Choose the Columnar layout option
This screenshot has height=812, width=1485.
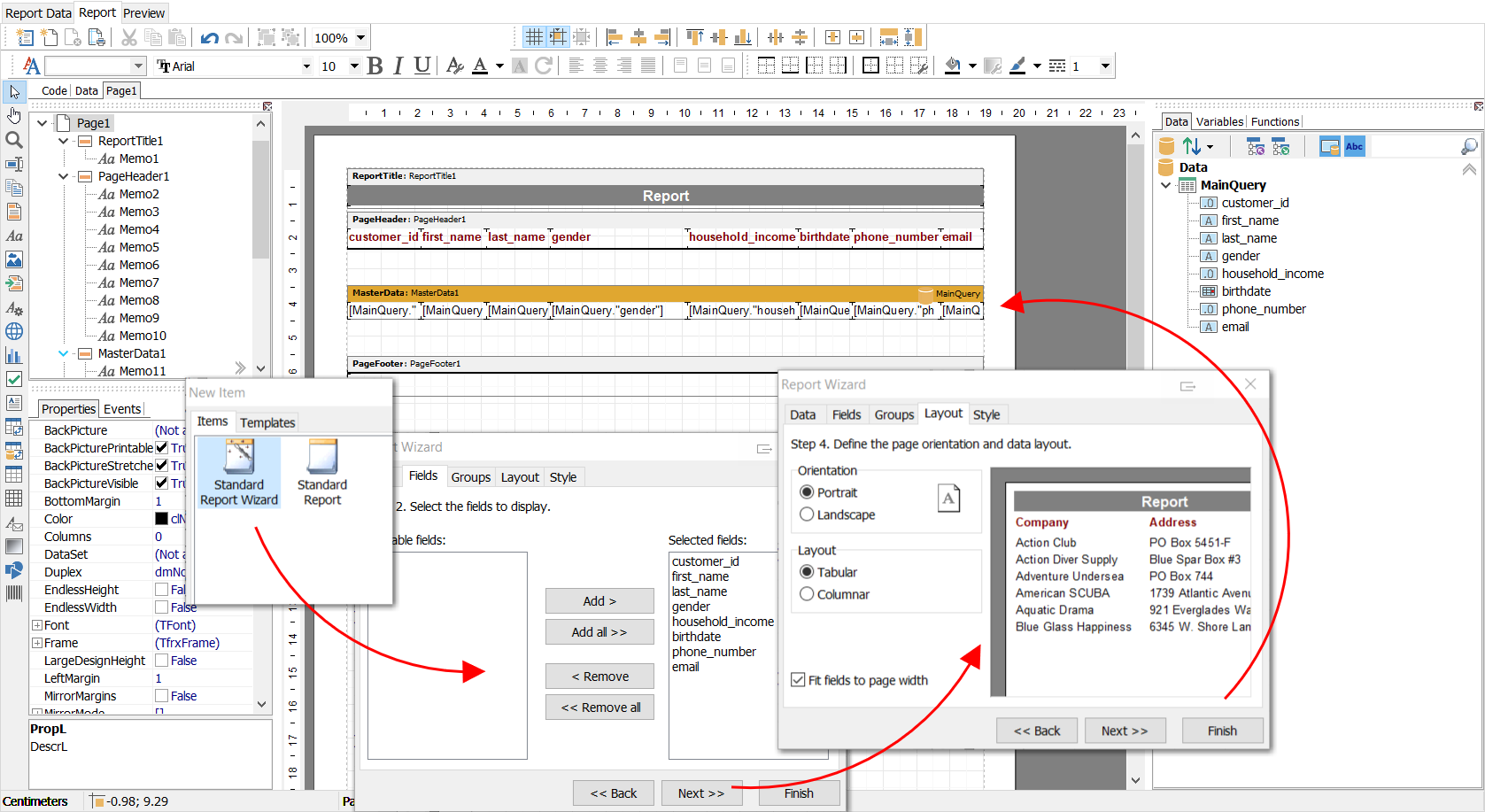(x=807, y=594)
